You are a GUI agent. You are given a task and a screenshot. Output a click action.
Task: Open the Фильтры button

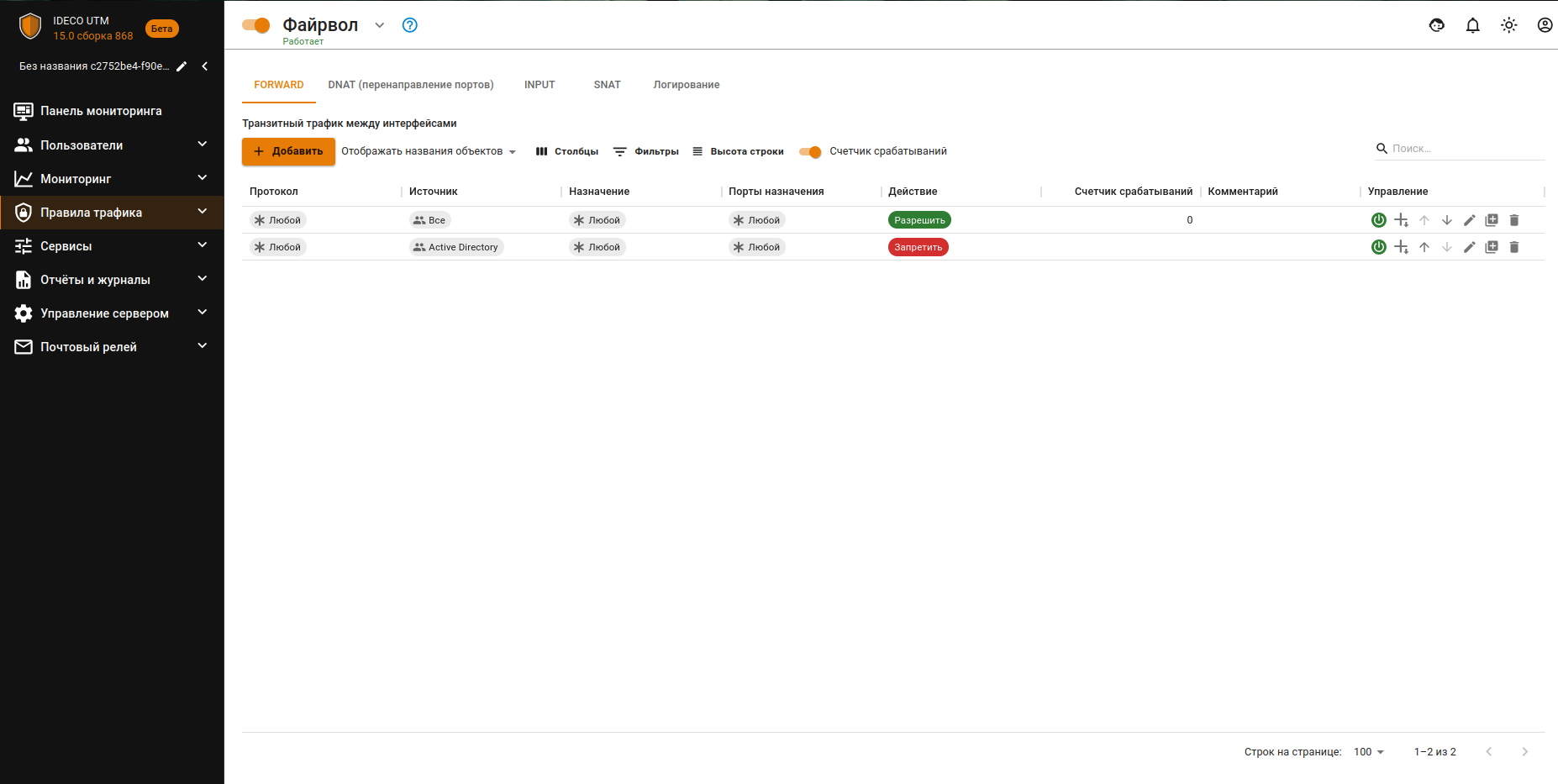pos(646,152)
